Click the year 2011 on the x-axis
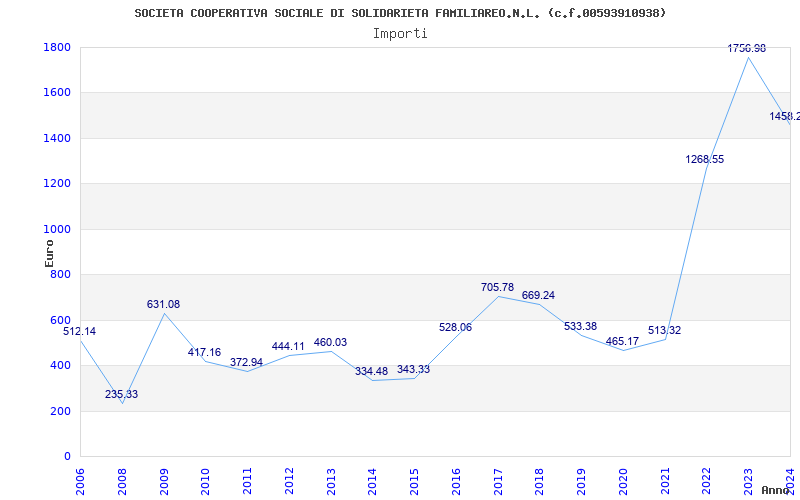 click(x=247, y=482)
